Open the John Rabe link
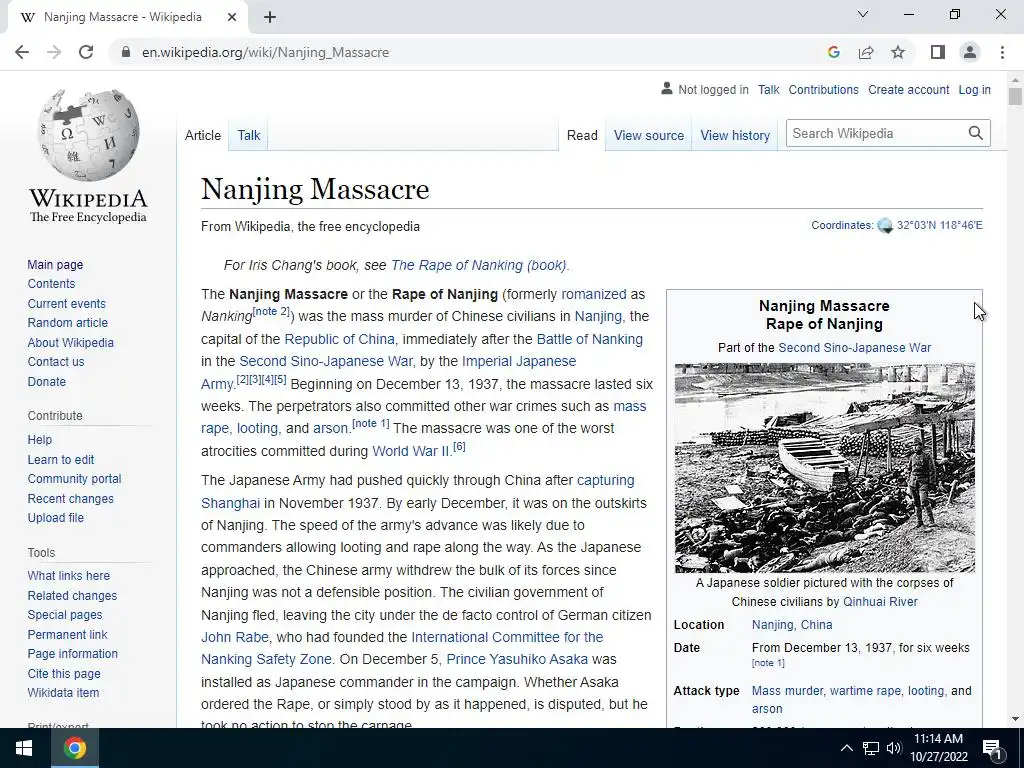The height and width of the screenshot is (768, 1024). [x=234, y=637]
